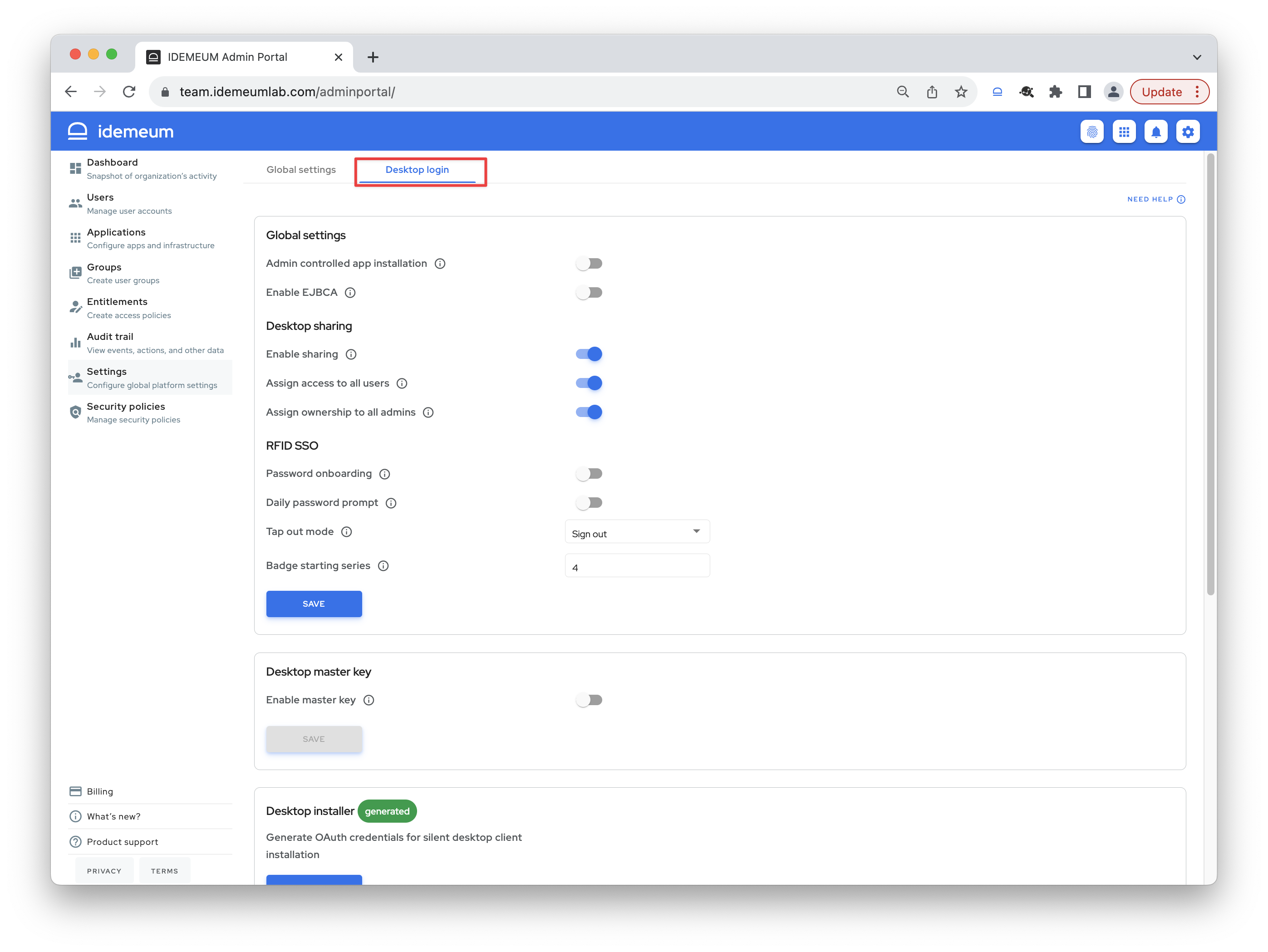The width and height of the screenshot is (1268, 952).
Task: Open the Tap out mode dropdown
Action: point(637,532)
